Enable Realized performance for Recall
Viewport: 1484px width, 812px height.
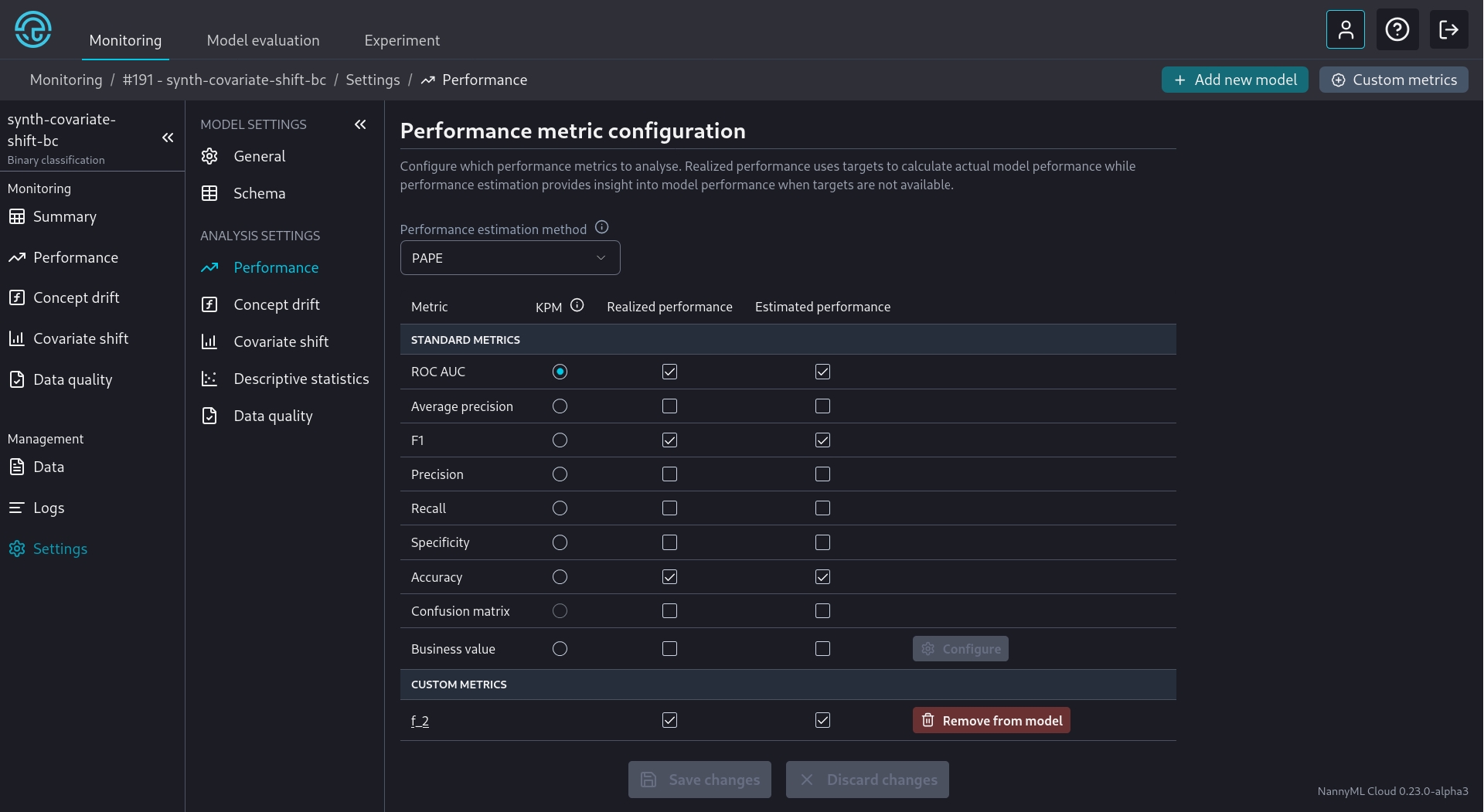669,508
